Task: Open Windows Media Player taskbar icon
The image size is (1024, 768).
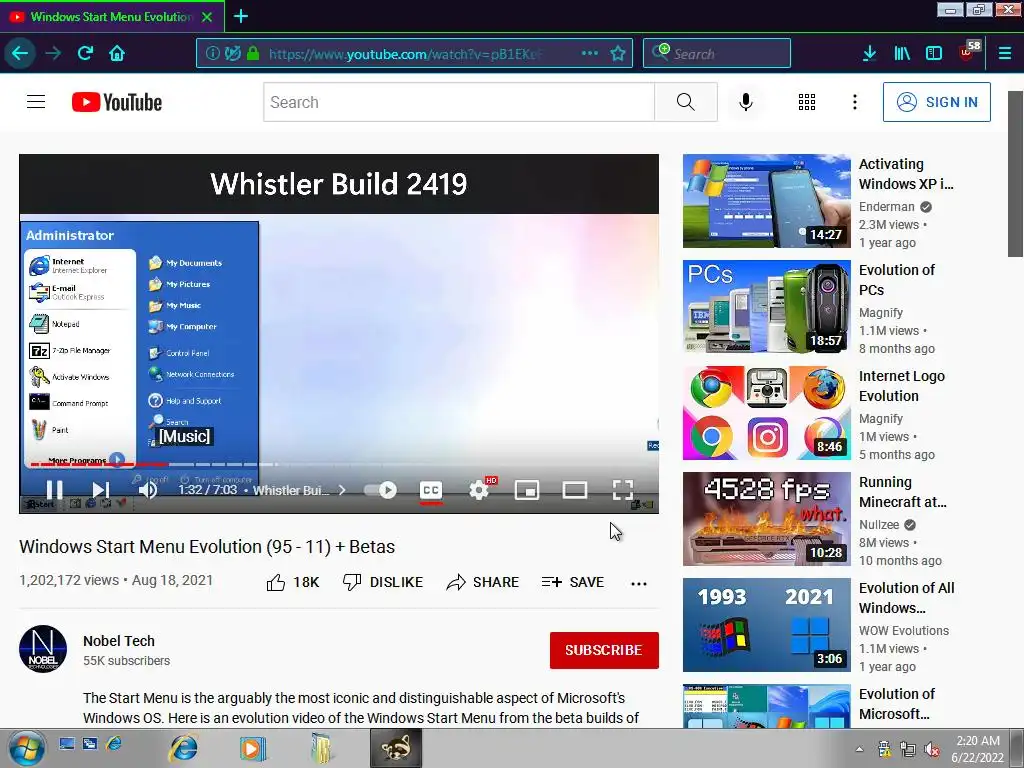Action: click(x=252, y=748)
